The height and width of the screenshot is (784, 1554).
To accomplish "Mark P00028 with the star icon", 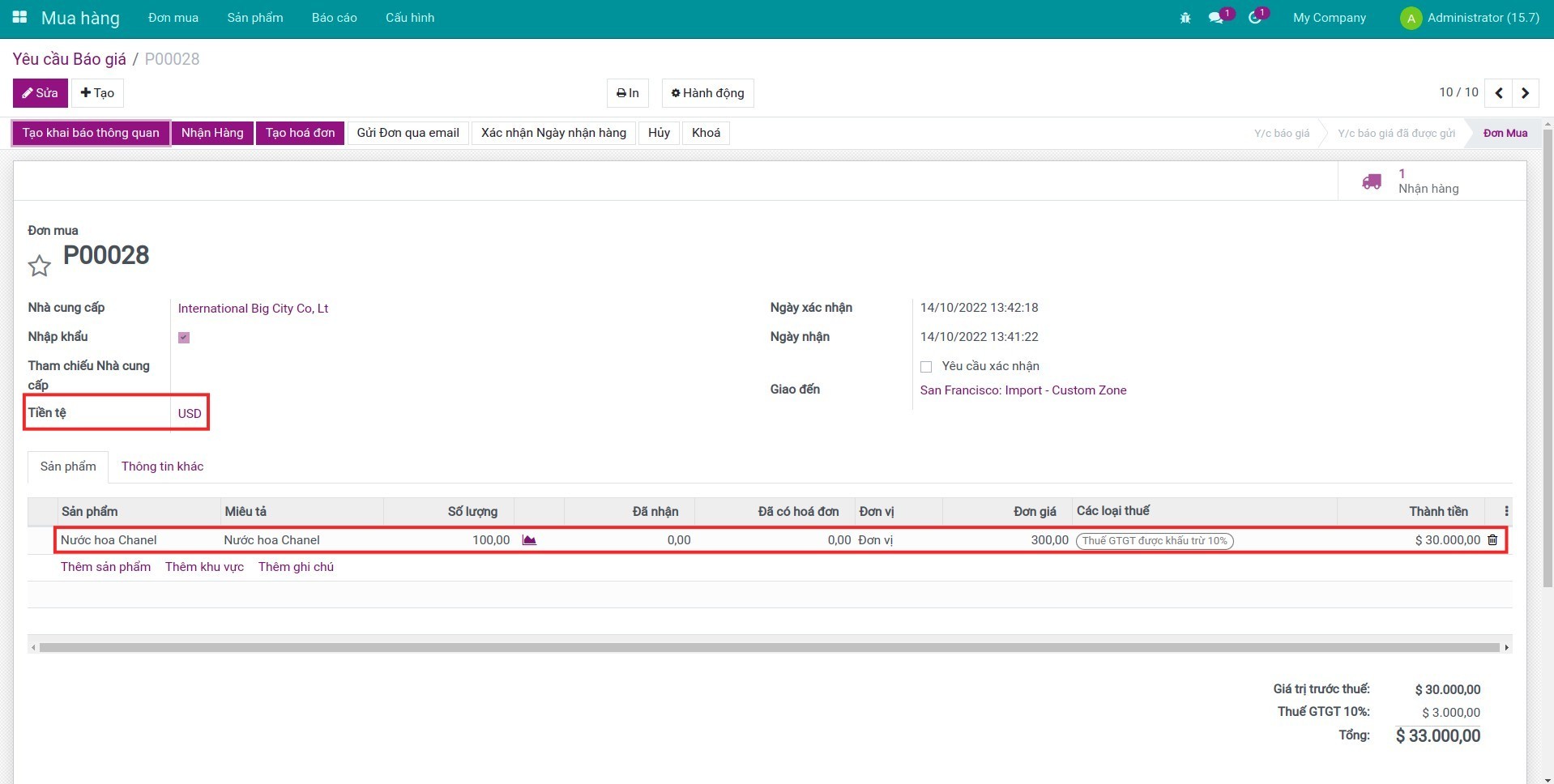I will click(39, 266).
